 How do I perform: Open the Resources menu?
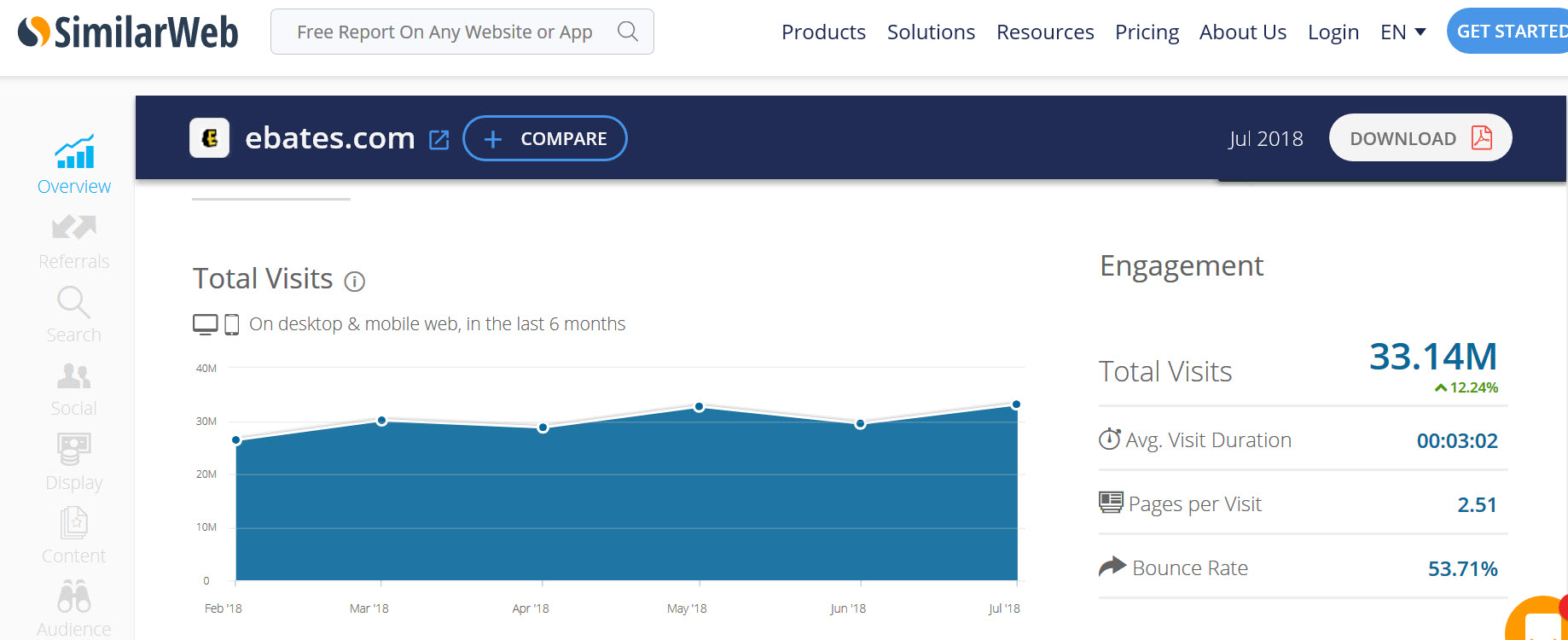pos(1045,32)
